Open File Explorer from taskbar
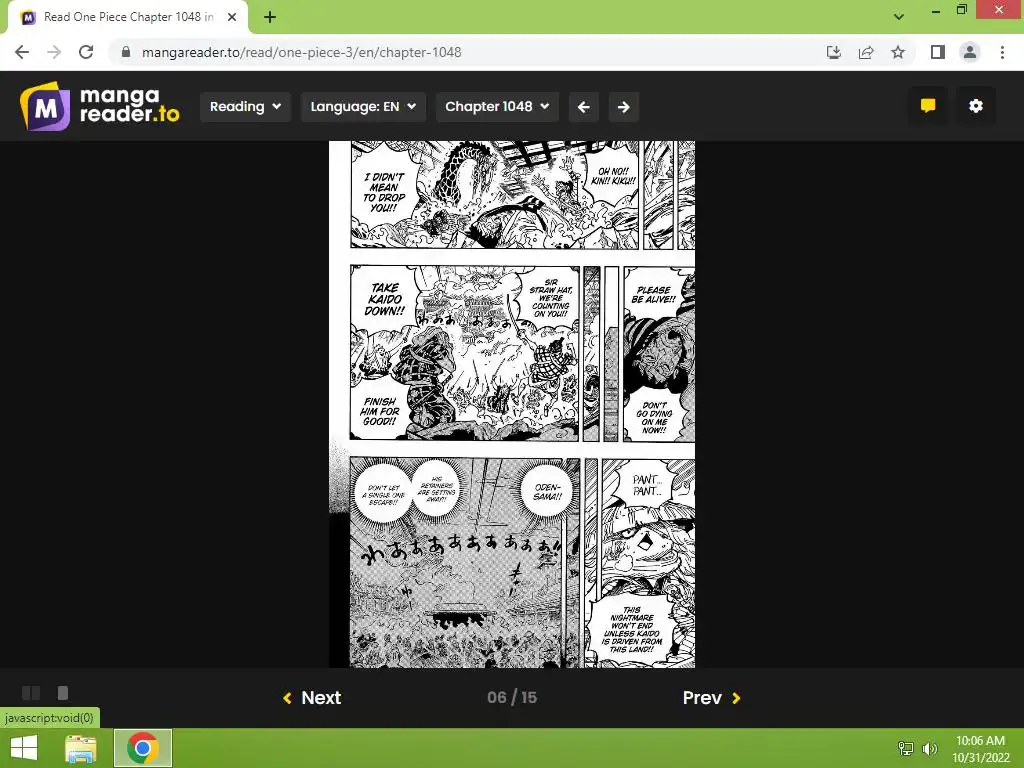 81,748
